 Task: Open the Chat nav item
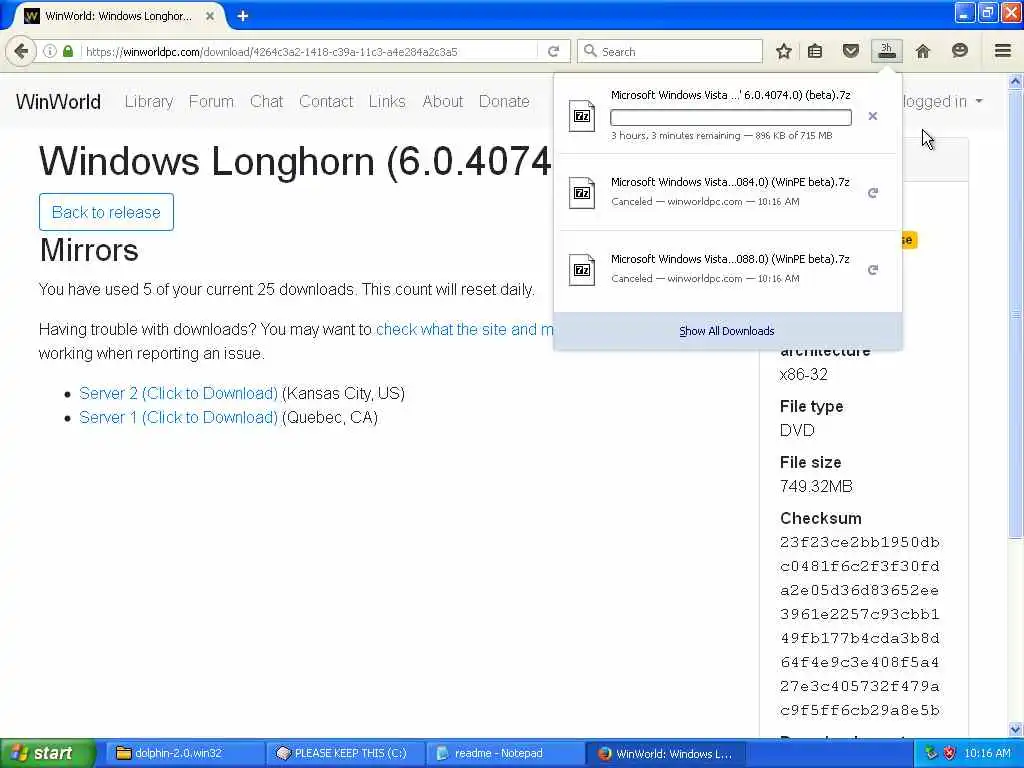[266, 101]
